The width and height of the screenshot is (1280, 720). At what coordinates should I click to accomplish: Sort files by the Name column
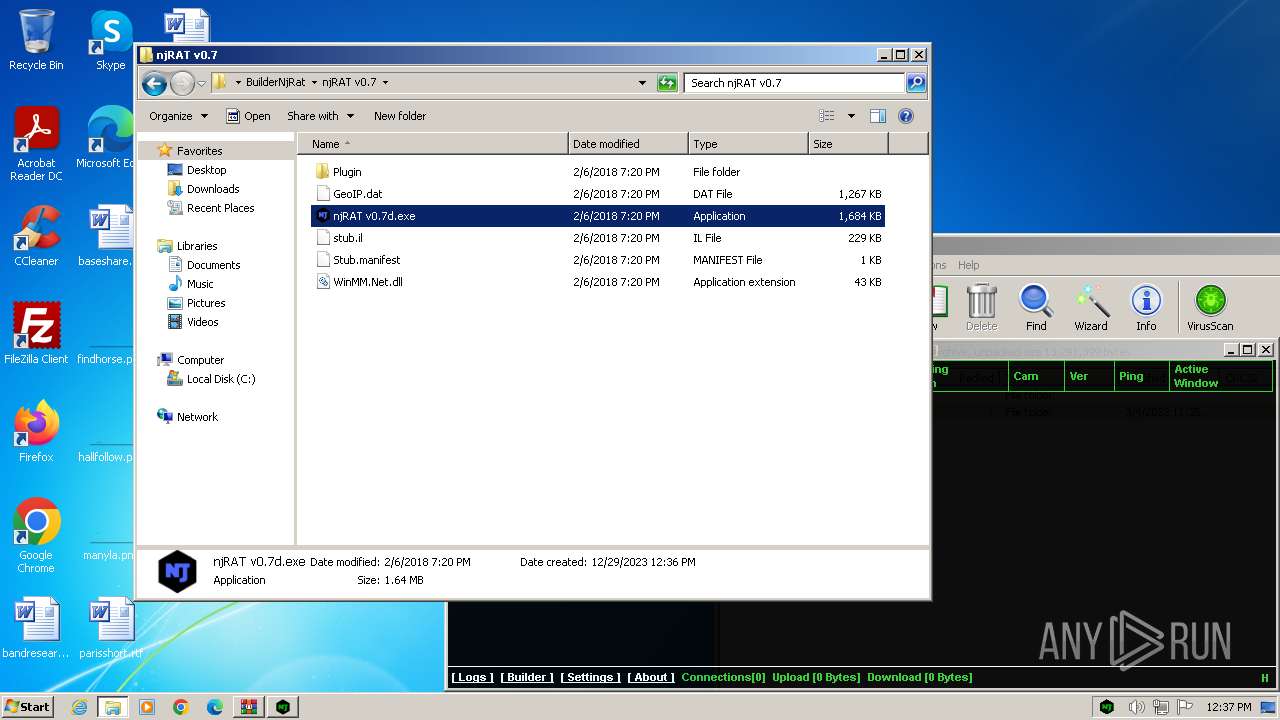433,144
